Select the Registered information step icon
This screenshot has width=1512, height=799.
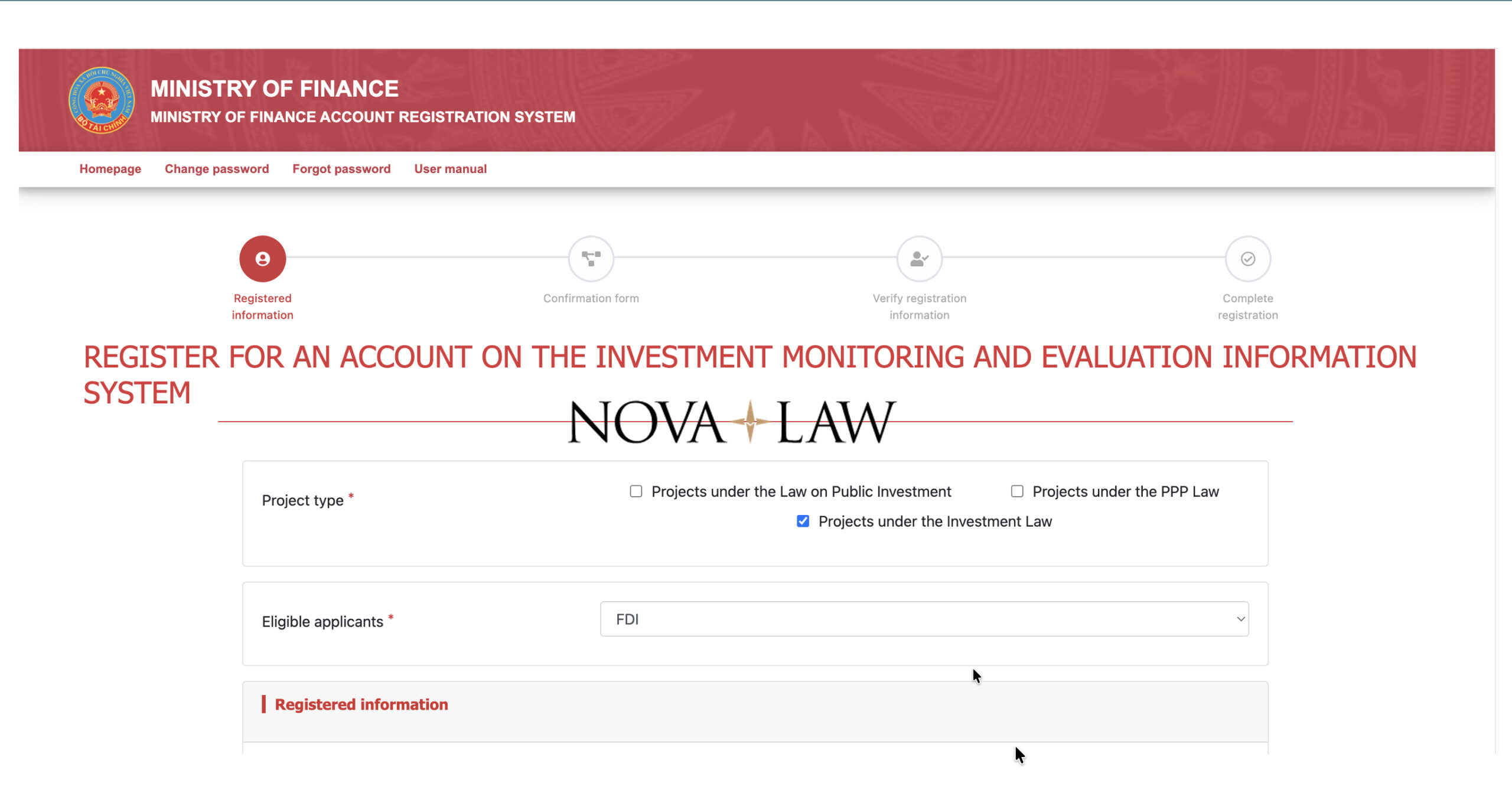[262, 259]
